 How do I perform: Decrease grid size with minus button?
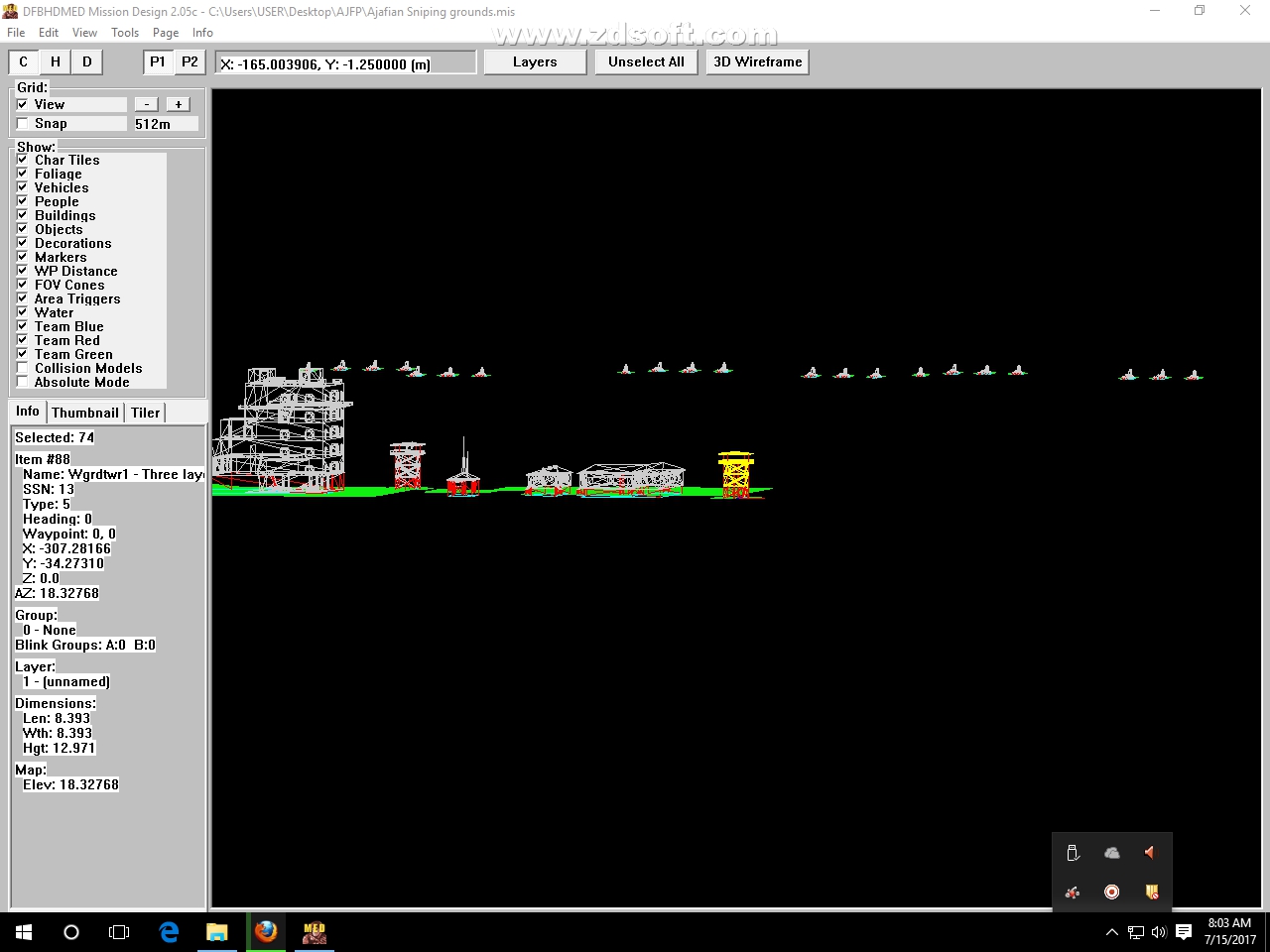coord(147,104)
